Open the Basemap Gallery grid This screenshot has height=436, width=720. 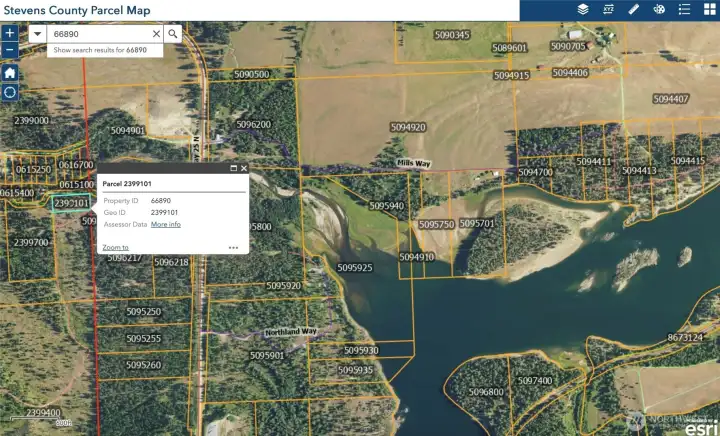(x=709, y=9)
